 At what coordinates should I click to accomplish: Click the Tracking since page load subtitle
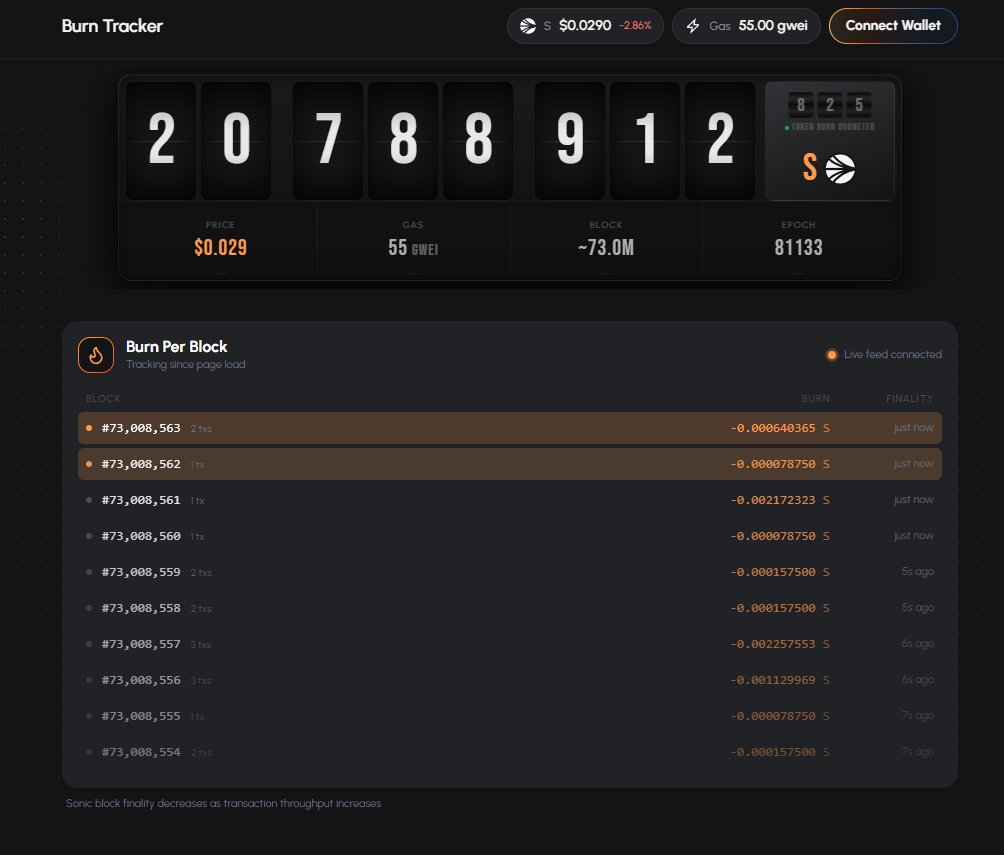(186, 364)
